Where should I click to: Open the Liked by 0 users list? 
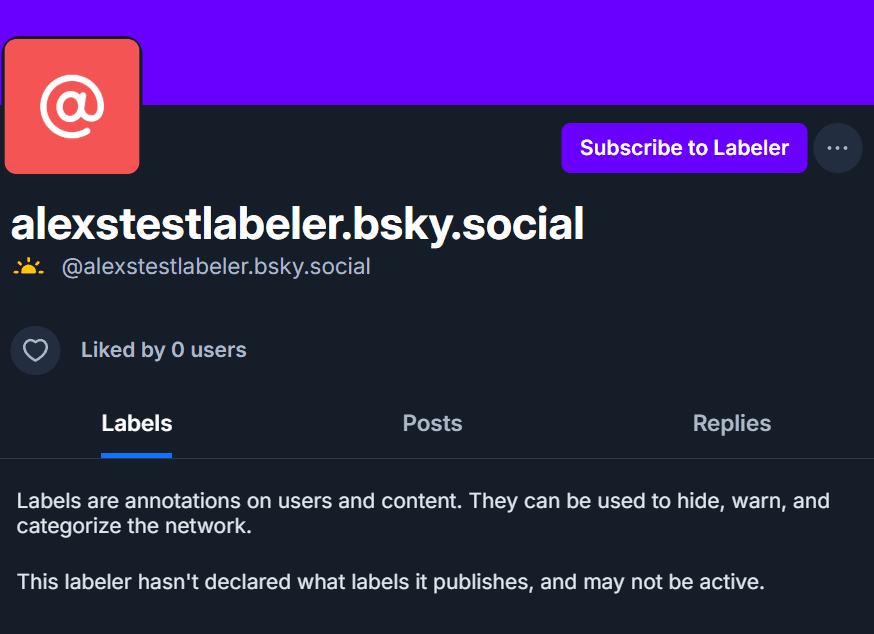164,350
